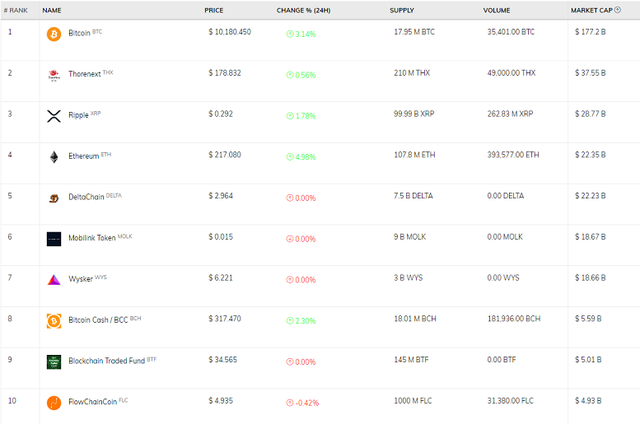Click the green up arrow at 0.56%
Viewport: 640px width, 424px height.
290,75
